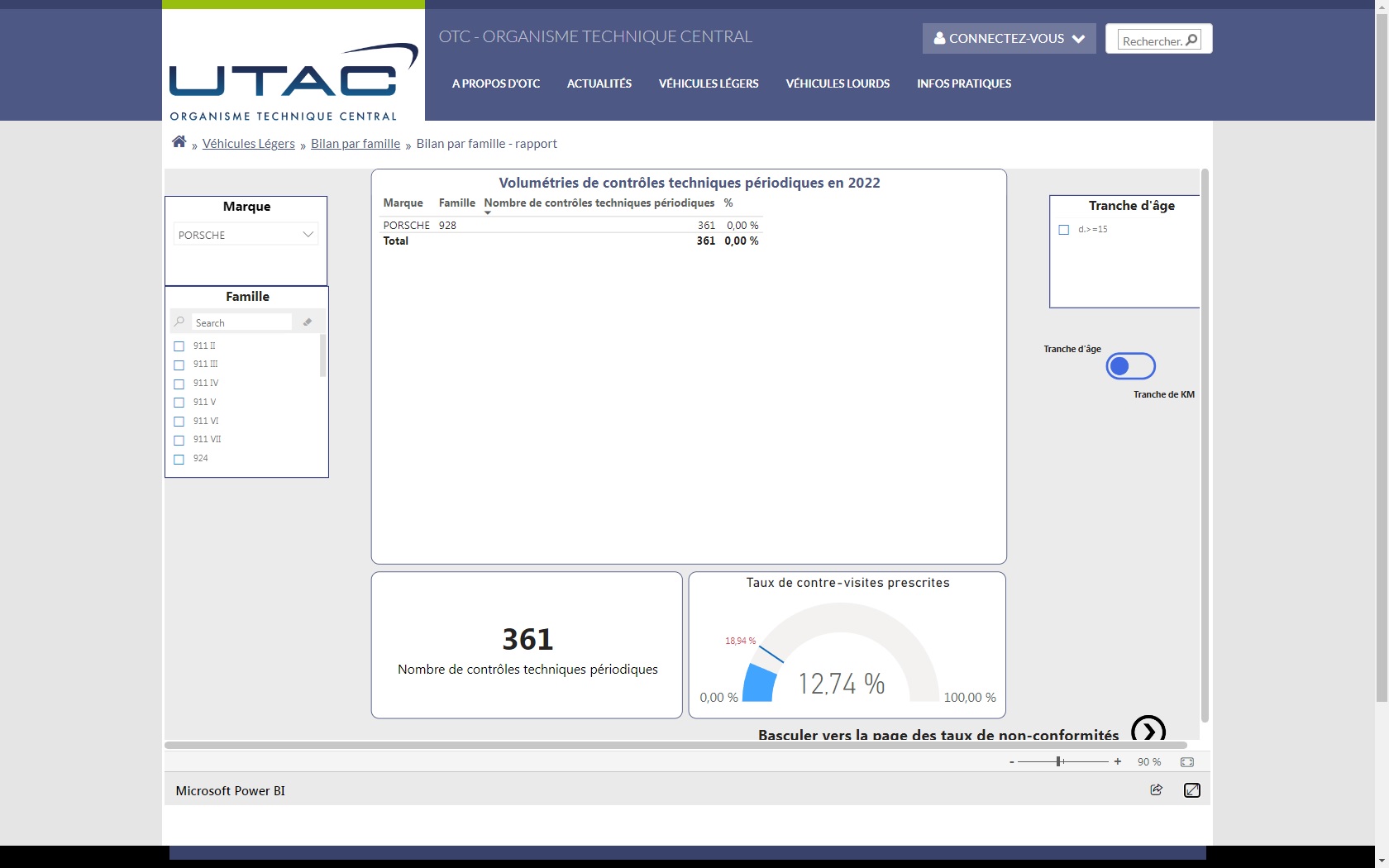Check the 924 family checkbox
1389x868 pixels.
[179, 459]
